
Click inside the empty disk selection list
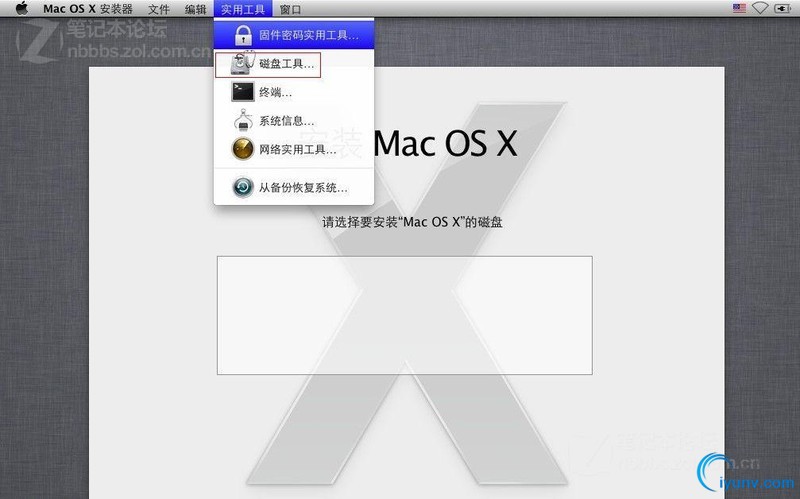tap(405, 315)
